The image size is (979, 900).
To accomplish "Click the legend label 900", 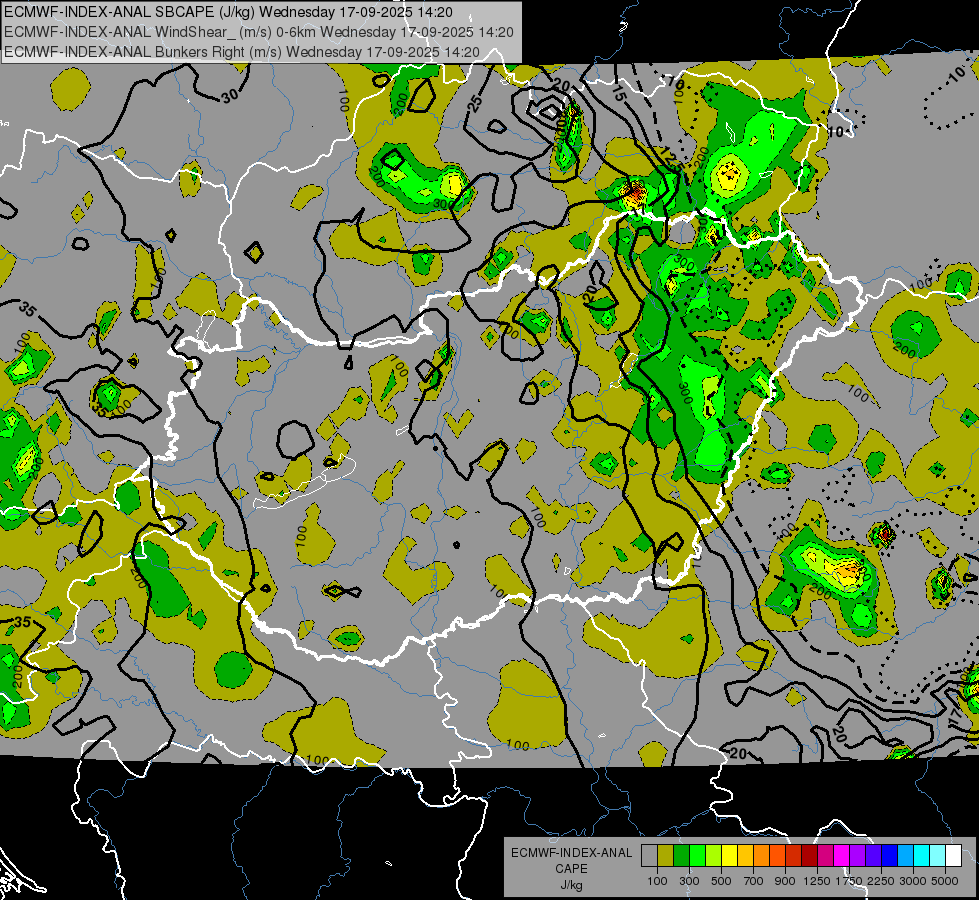I will [785, 881].
